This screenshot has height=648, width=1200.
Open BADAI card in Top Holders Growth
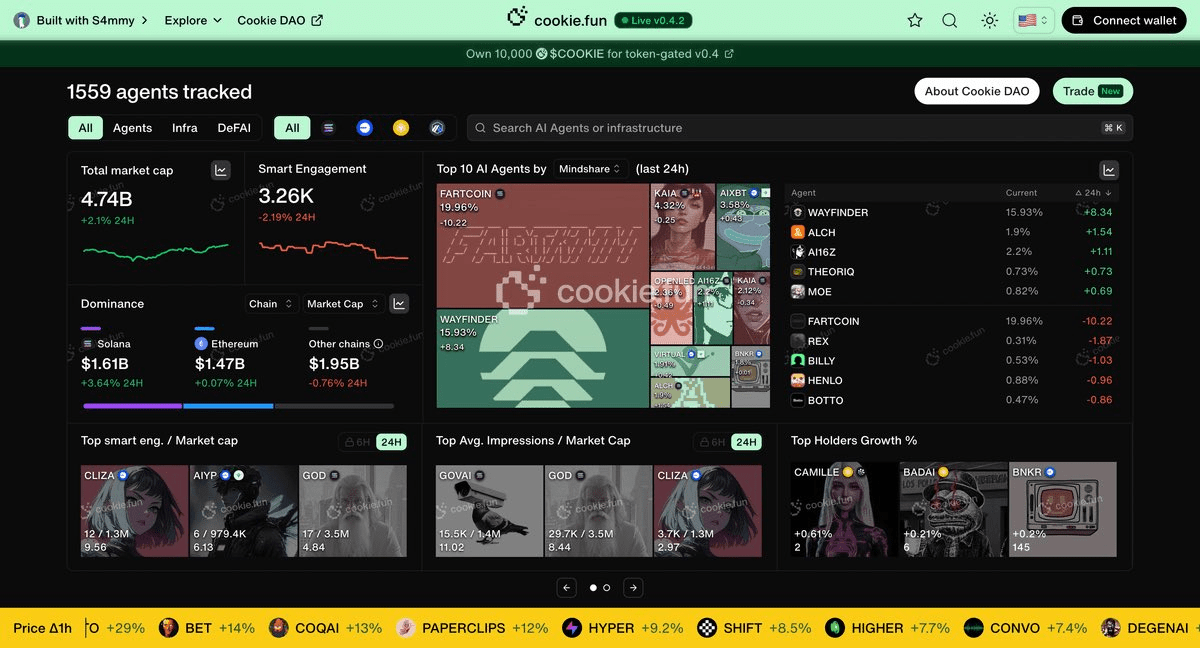coord(953,508)
